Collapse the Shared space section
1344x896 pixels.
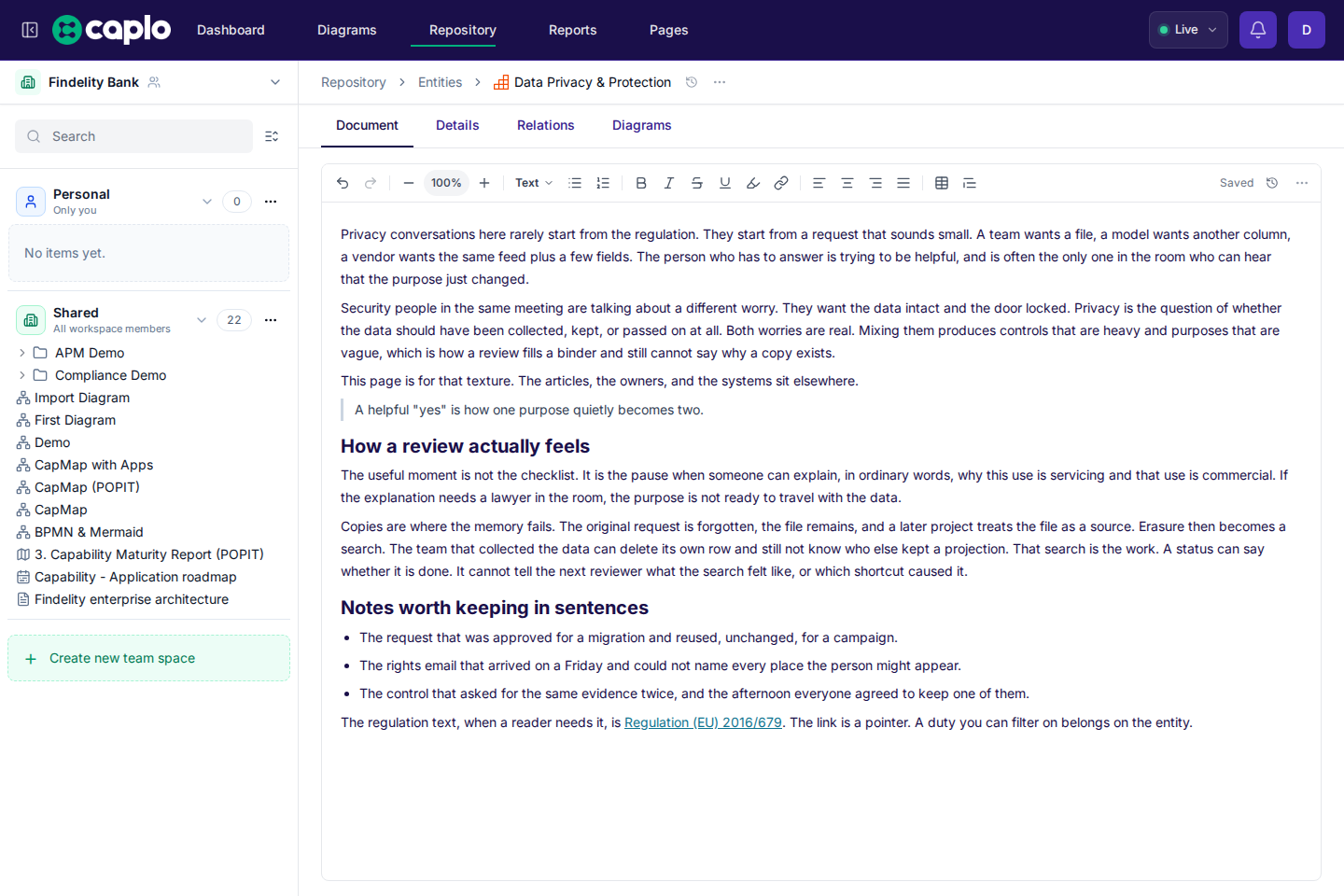[202, 320]
